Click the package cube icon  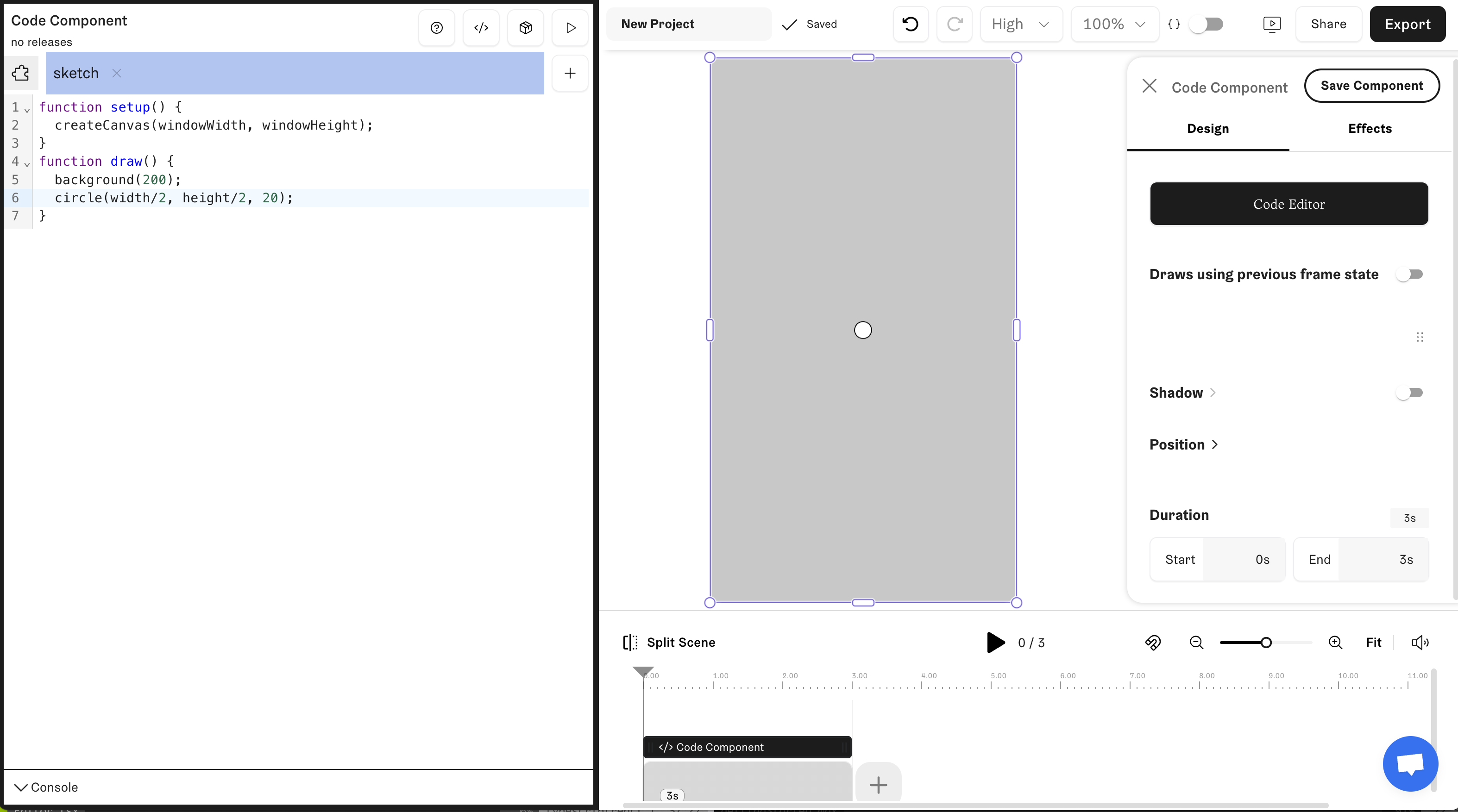click(525, 28)
